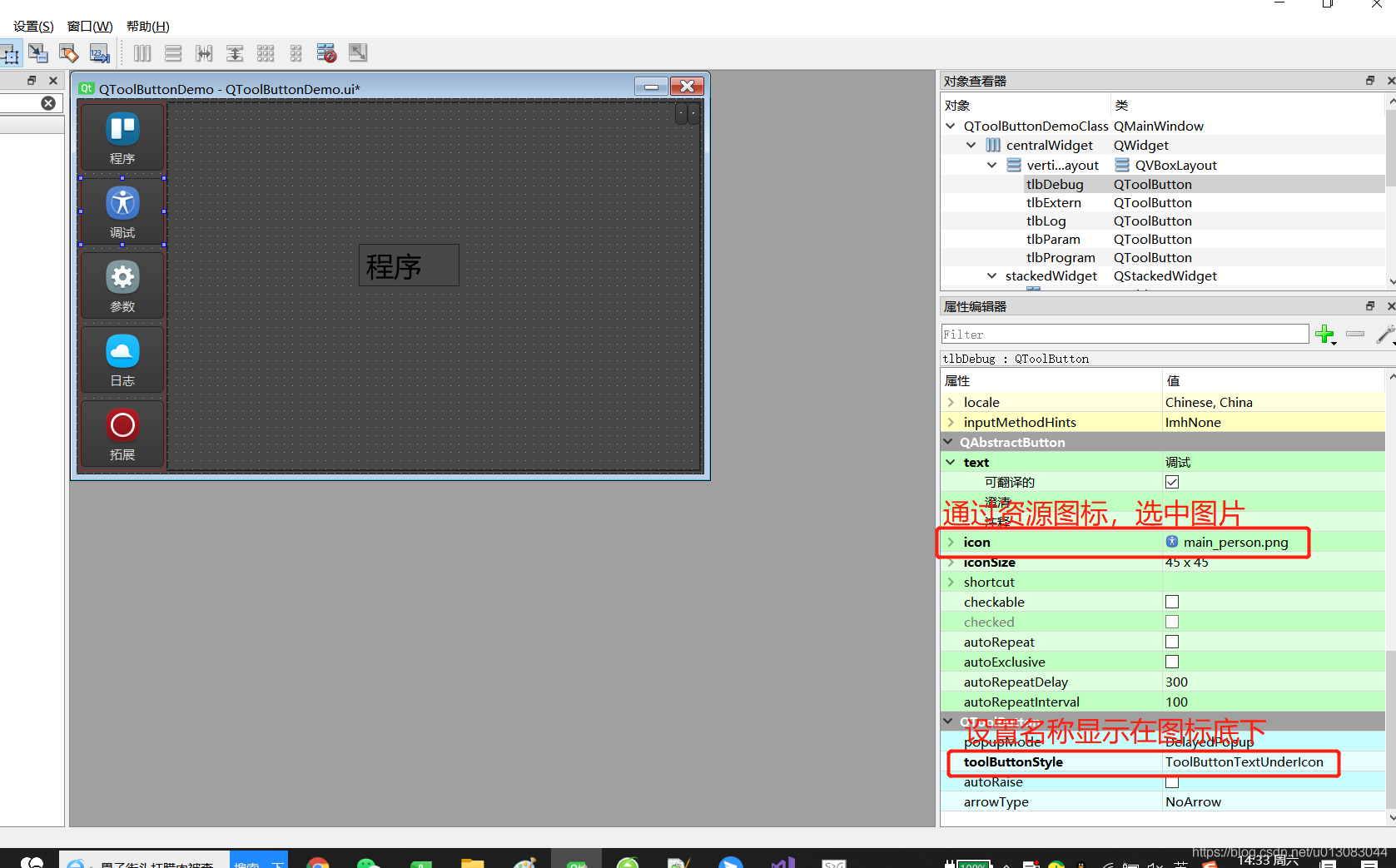The width and height of the screenshot is (1396, 868).
Task: Collapse the text property
Action: (951, 462)
